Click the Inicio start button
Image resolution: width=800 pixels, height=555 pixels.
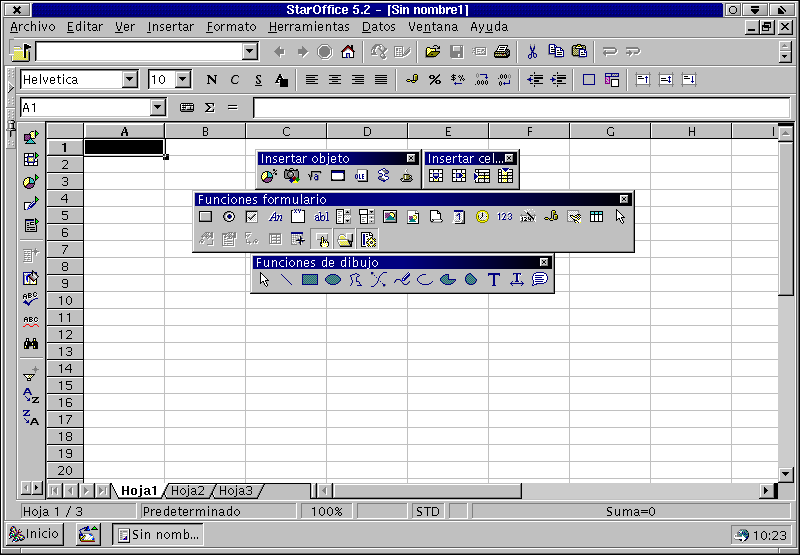[35, 534]
